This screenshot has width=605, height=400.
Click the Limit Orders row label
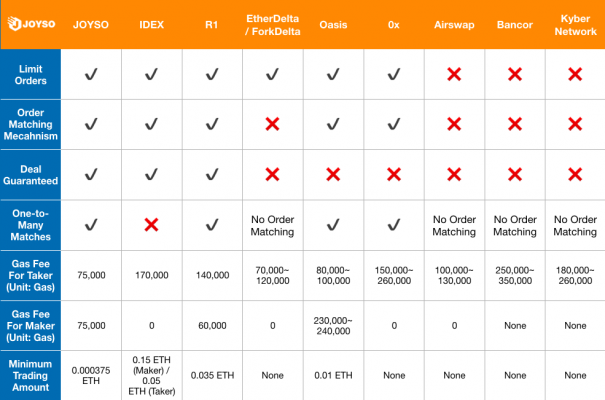(30, 74)
